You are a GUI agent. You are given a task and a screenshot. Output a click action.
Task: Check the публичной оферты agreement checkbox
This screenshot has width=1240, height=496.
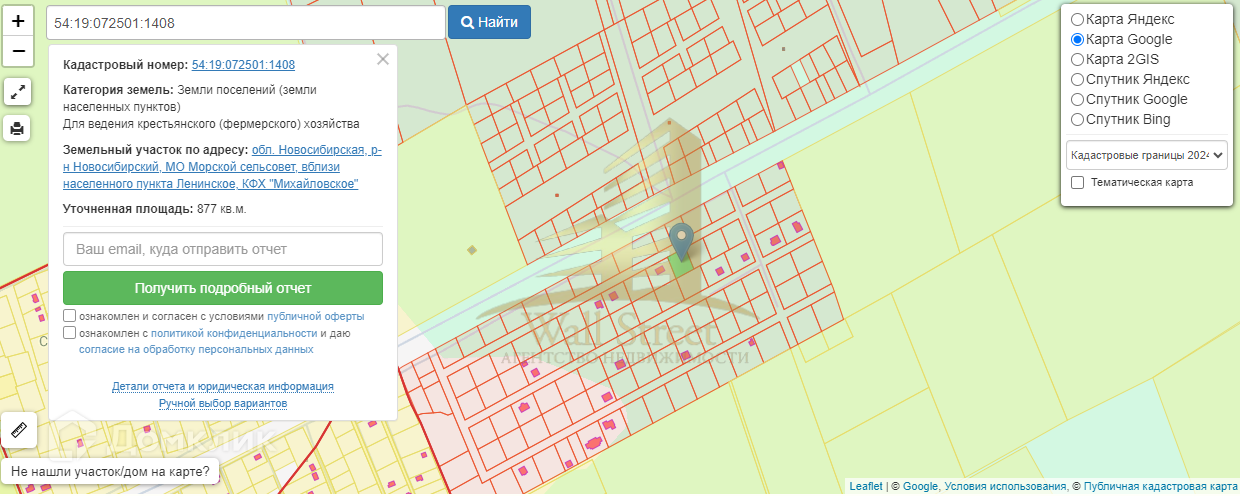(69, 316)
